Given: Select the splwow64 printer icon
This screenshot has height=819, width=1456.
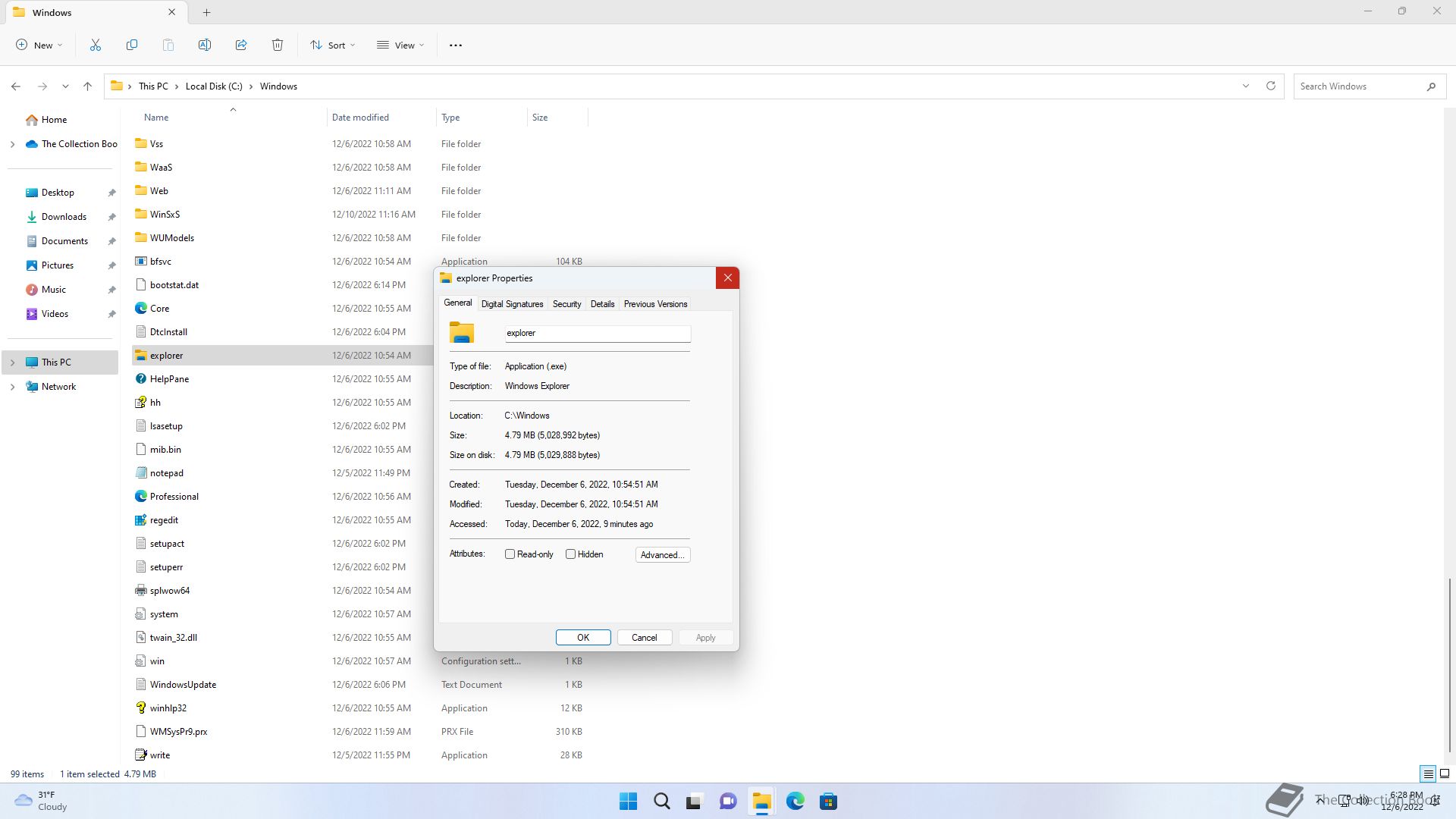Looking at the screenshot, I should tap(140, 591).
